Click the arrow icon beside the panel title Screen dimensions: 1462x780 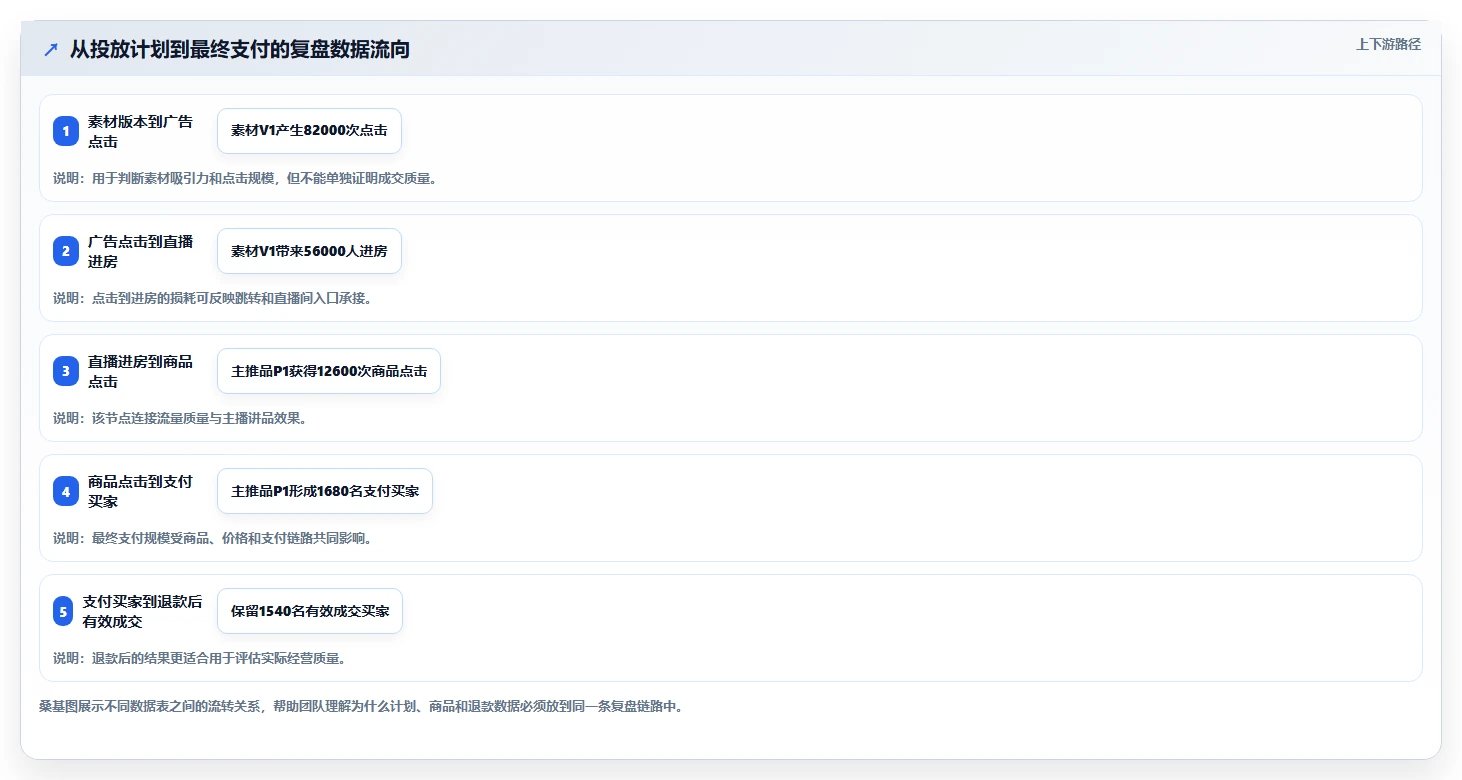(x=51, y=49)
